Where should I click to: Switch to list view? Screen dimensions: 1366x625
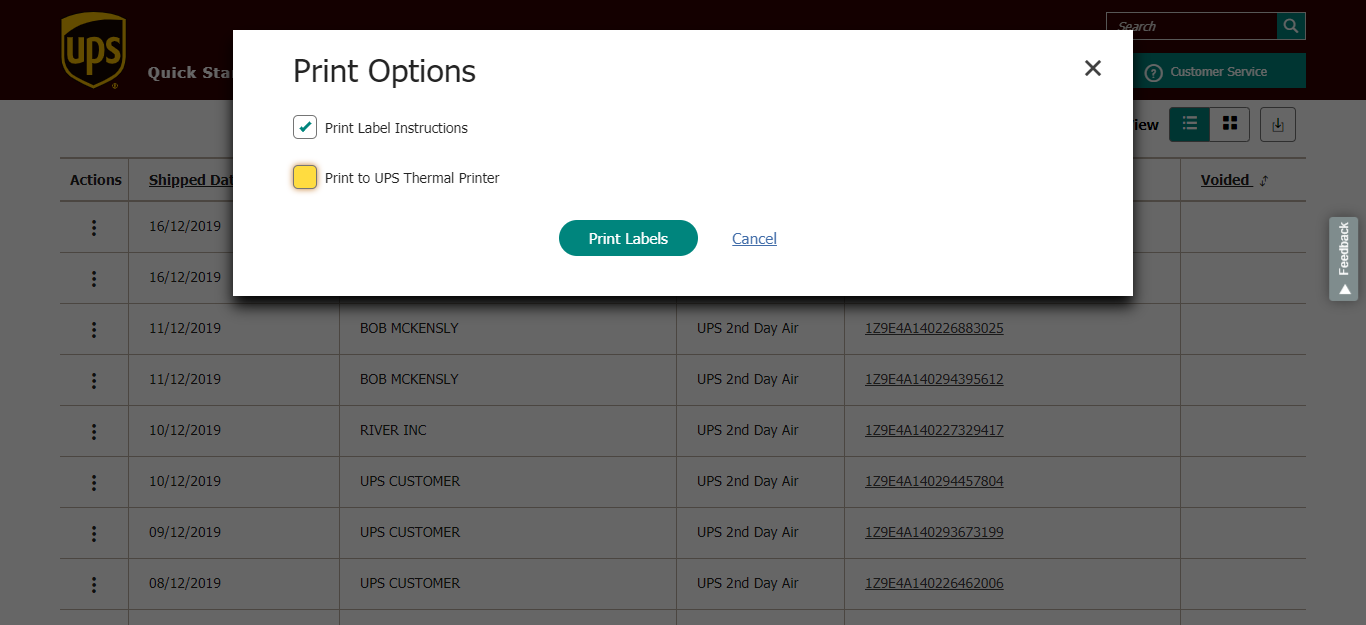tap(1189, 124)
